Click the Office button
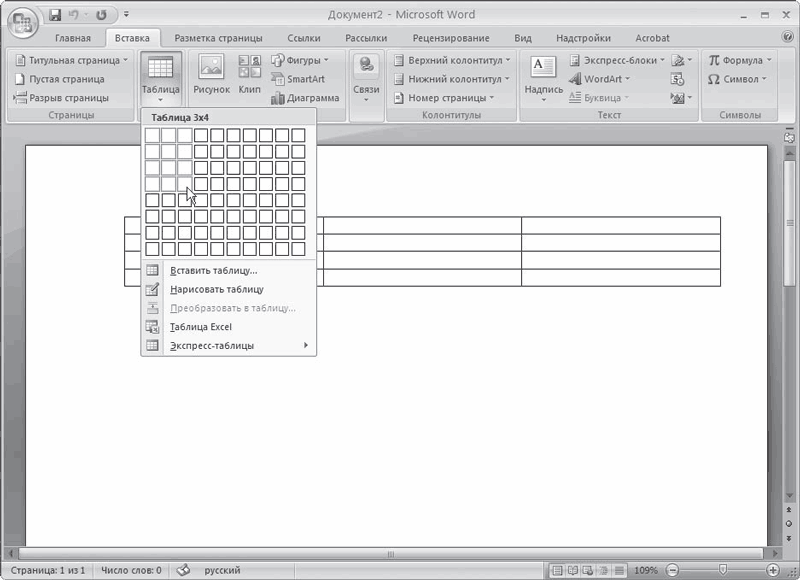This screenshot has height=580, width=800. 23,22
